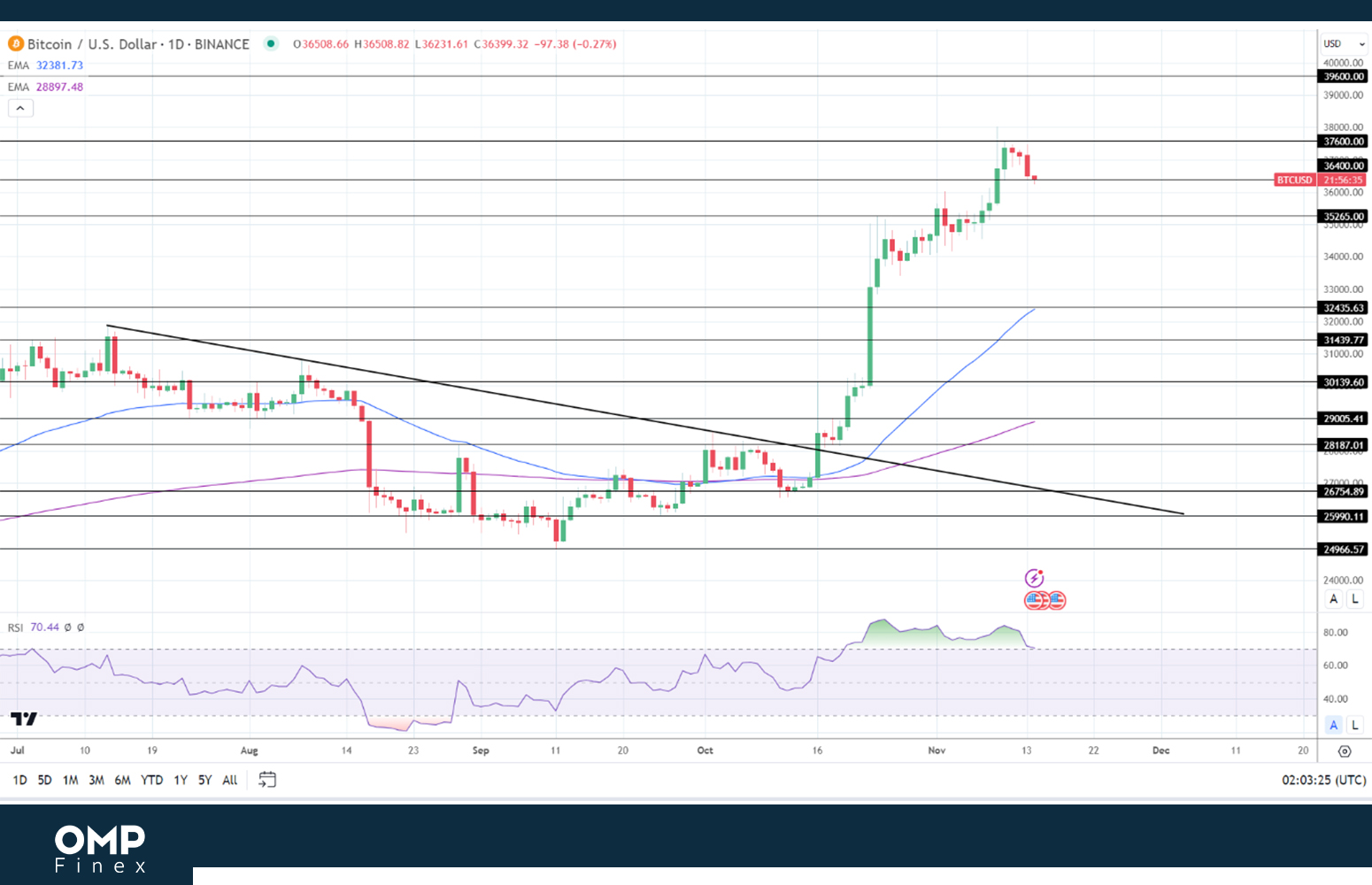Viewport: 1372px width, 885px height.
Task: Select the 6M time range
Action: 122,780
